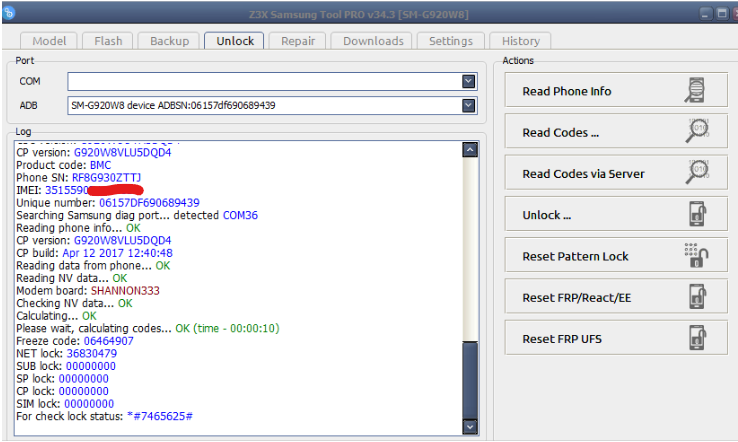738x442 pixels.
Task: Open the Downloads tab
Action: (372, 41)
